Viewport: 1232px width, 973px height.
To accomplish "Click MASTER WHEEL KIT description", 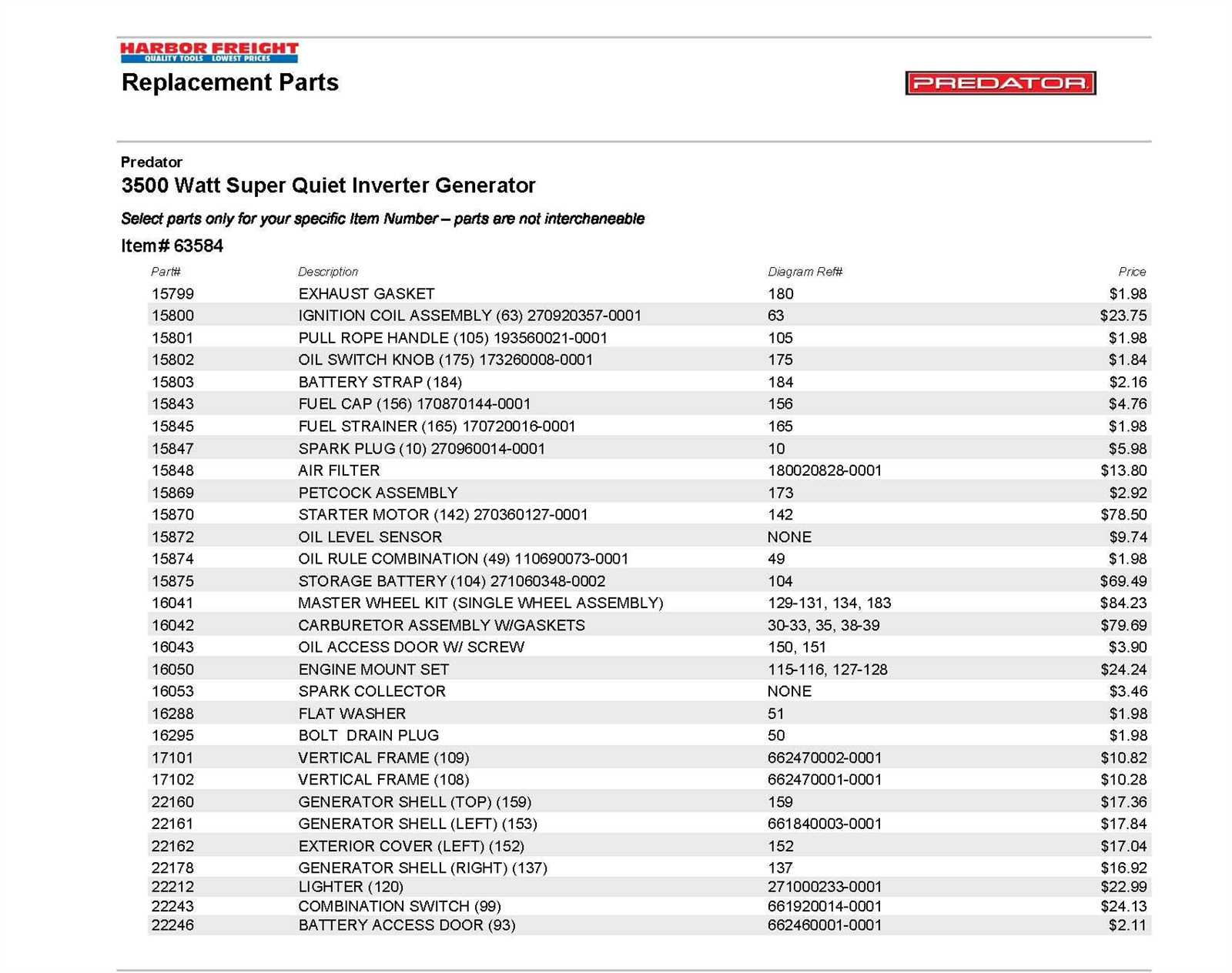I will [481, 604].
